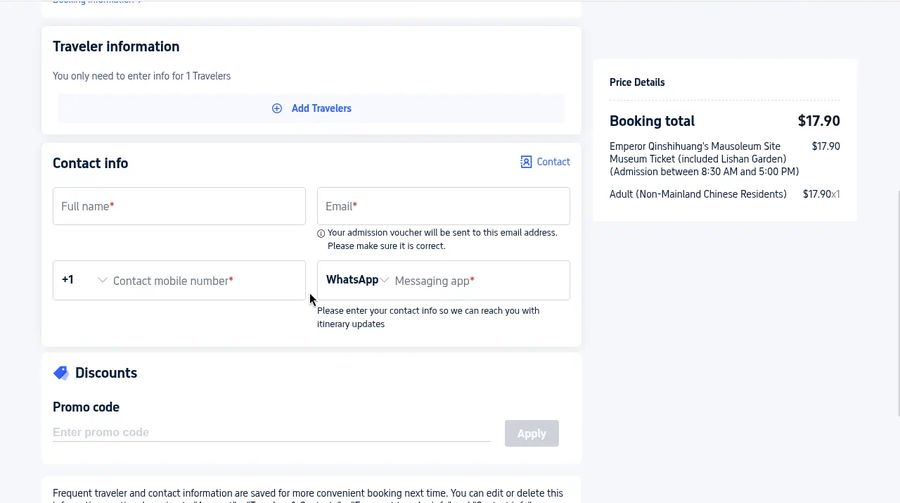900x503 pixels.
Task: Click the page vertical scrollbar
Action: pos(897,303)
